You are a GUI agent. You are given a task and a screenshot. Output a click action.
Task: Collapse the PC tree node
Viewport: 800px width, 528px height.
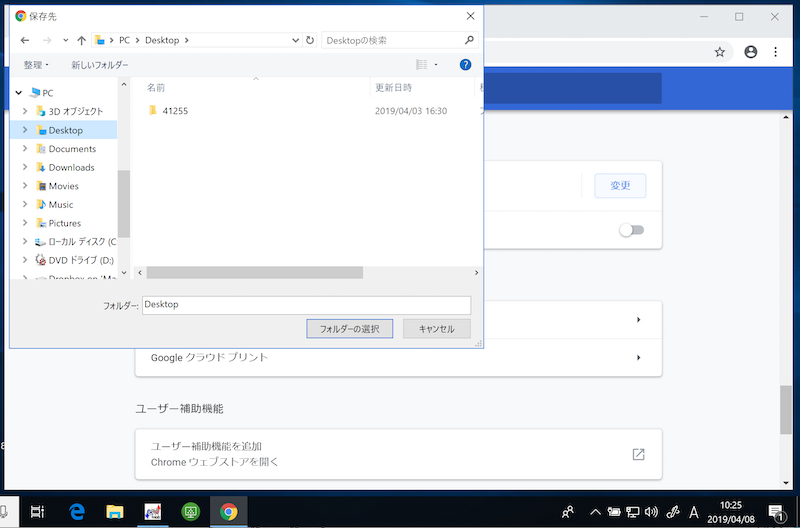19,93
